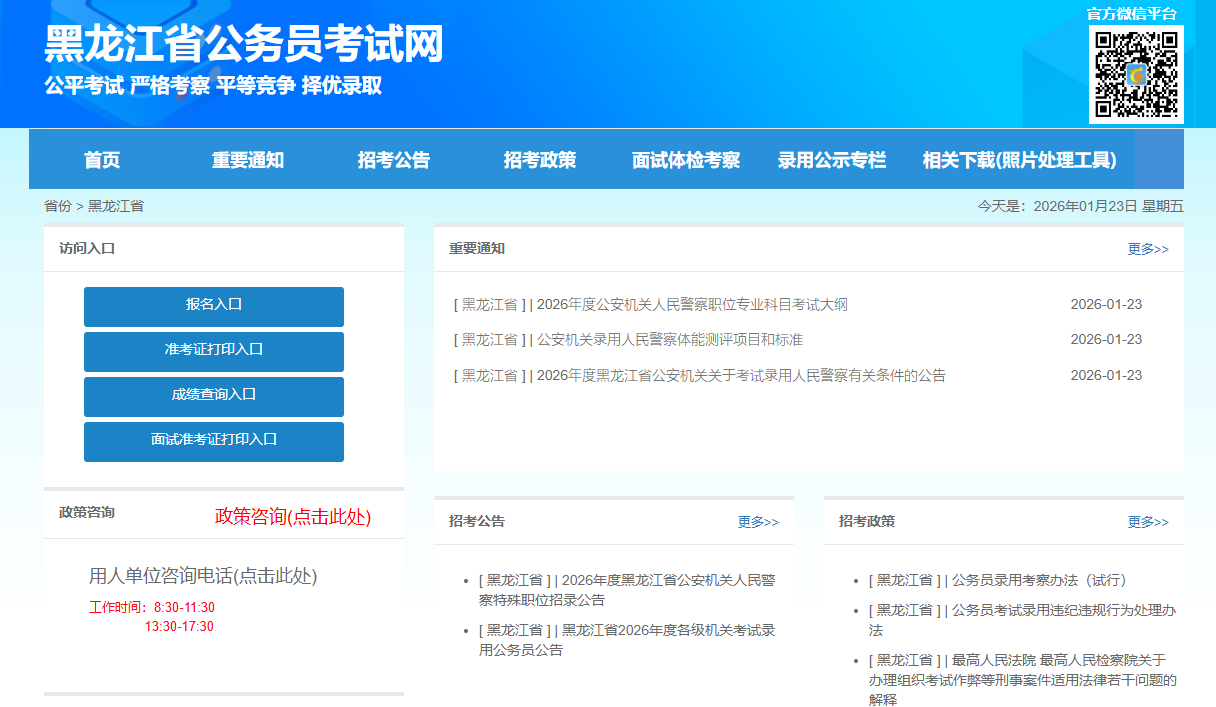Open 2026年度公安机关人民警察职位专业科目考试大纲 notice
The width and height of the screenshot is (1216, 707).
(x=692, y=305)
